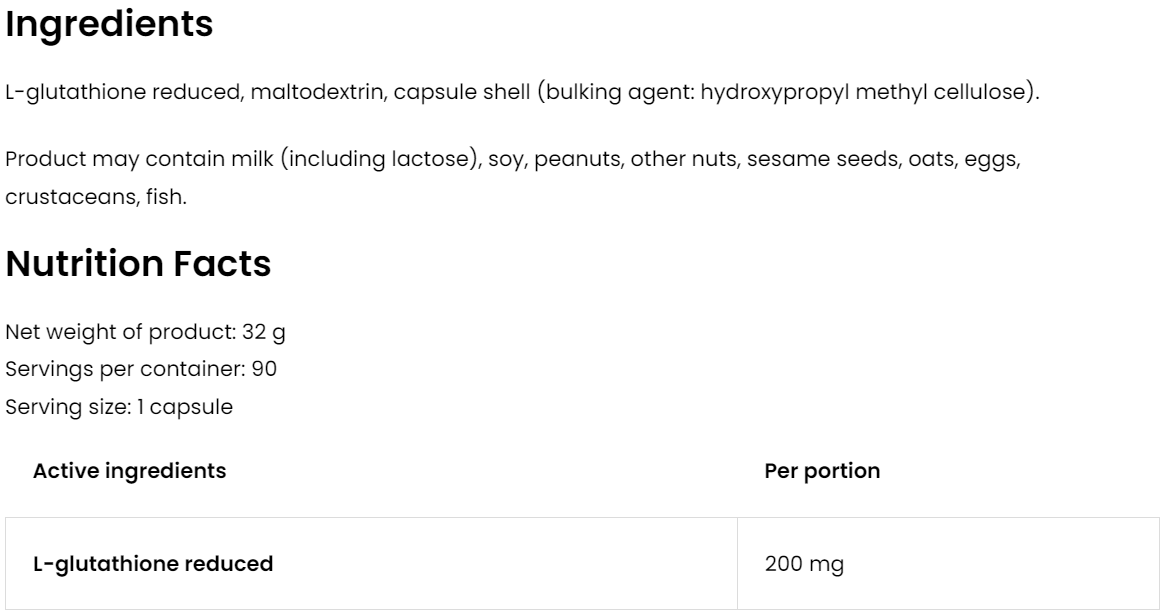Click the Ingredients heading
Image resolution: width=1164 pixels, height=614 pixels.
109,26
